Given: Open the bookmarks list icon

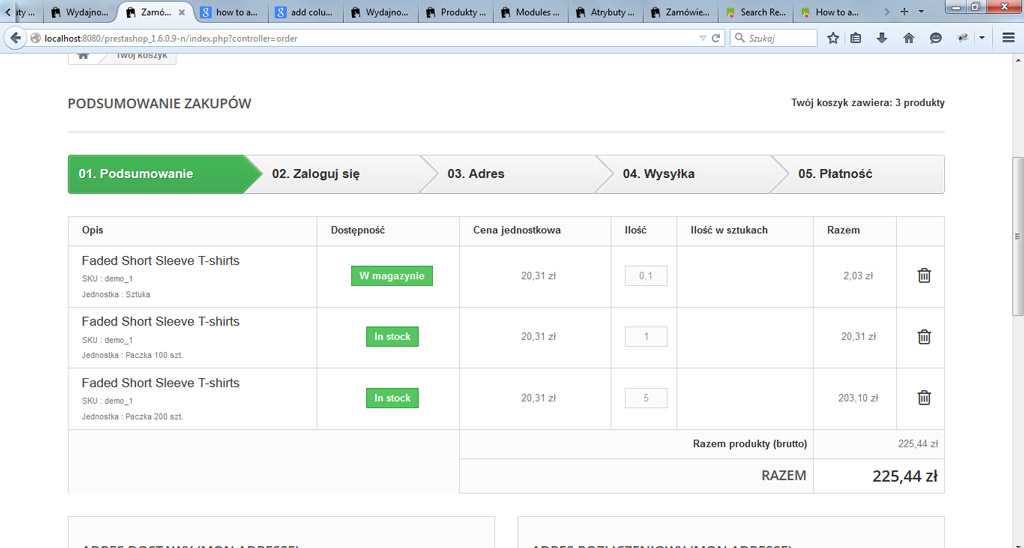Looking at the screenshot, I should [x=856, y=39].
